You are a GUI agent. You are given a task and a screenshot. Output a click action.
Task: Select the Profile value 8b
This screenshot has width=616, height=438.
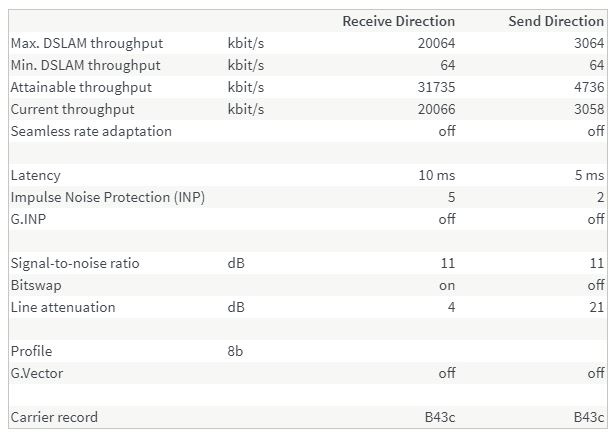coord(237,351)
